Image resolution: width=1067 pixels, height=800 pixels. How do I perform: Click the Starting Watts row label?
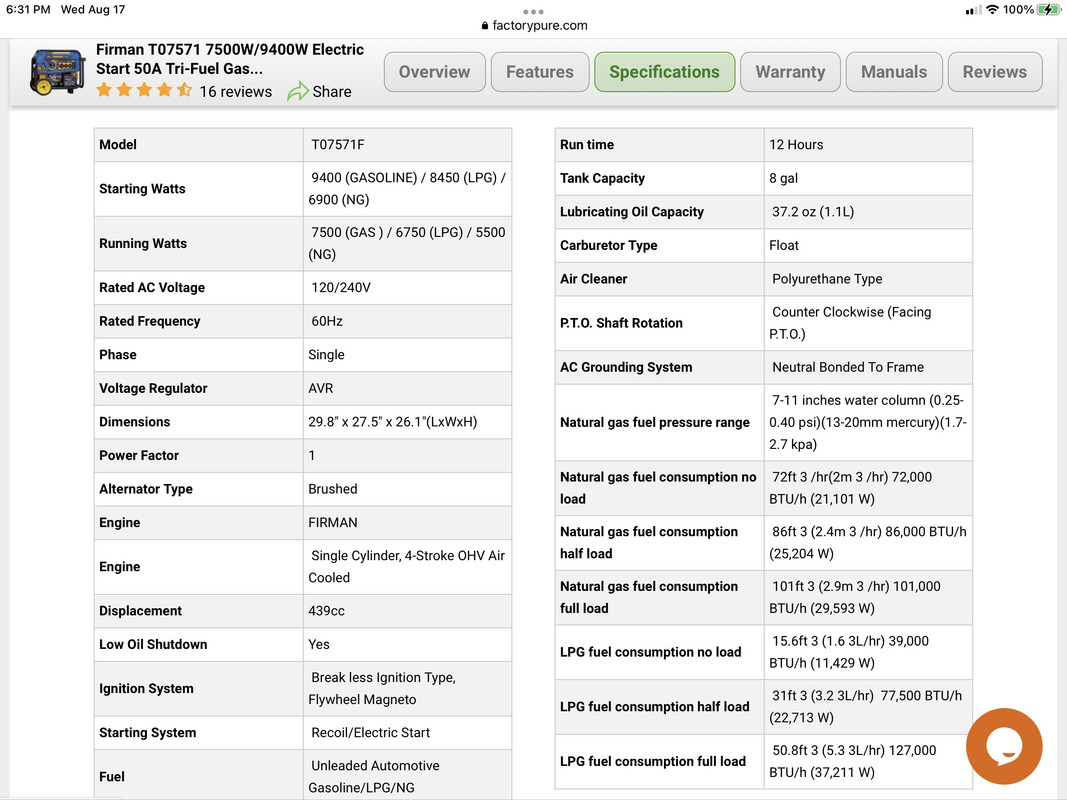pyautogui.click(x=142, y=188)
